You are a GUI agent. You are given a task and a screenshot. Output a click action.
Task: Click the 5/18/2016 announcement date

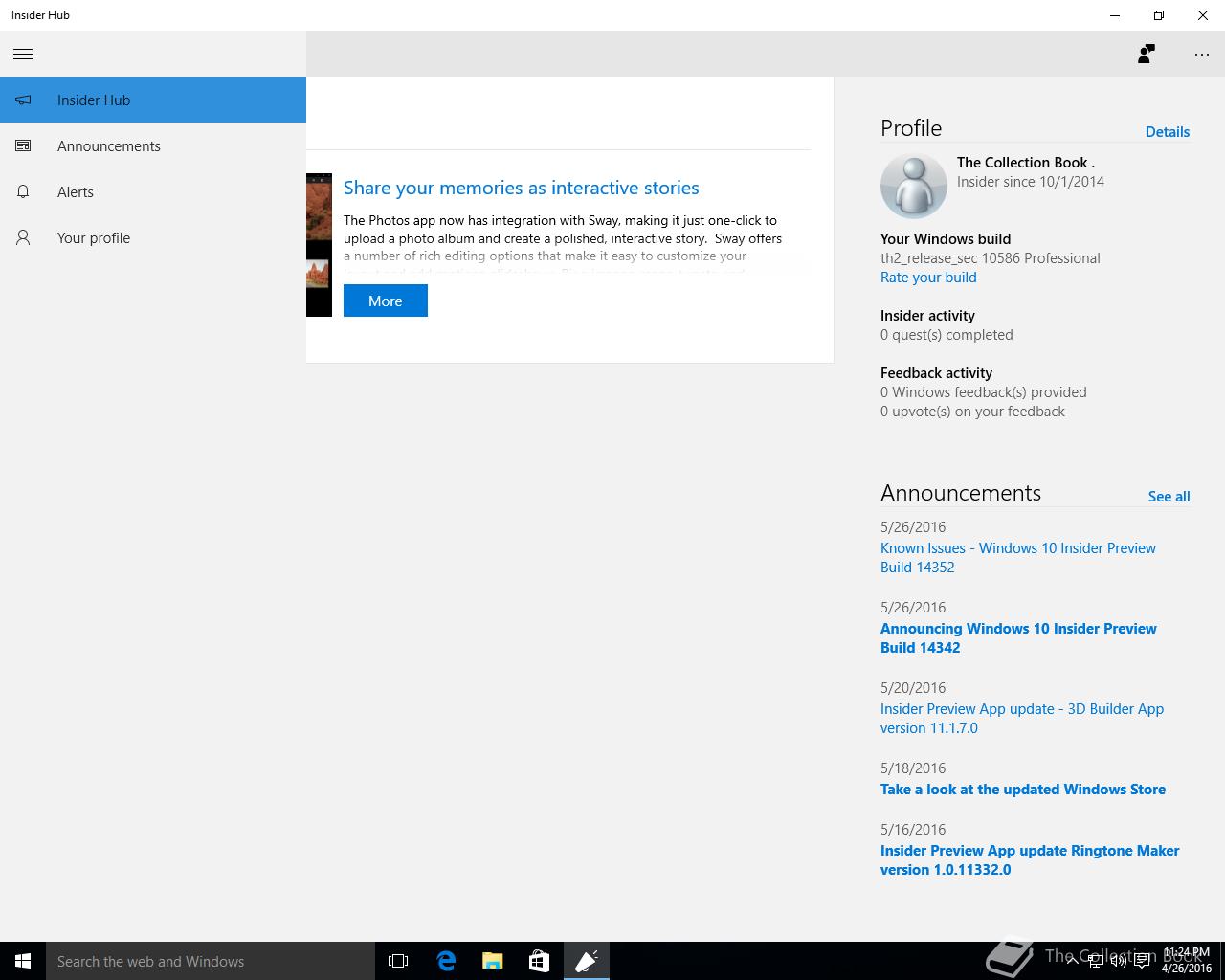point(913,768)
